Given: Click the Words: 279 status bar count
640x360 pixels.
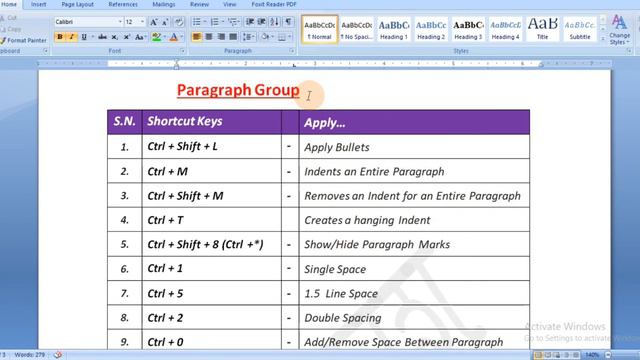Looking at the screenshot, I should [x=29, y=355].
